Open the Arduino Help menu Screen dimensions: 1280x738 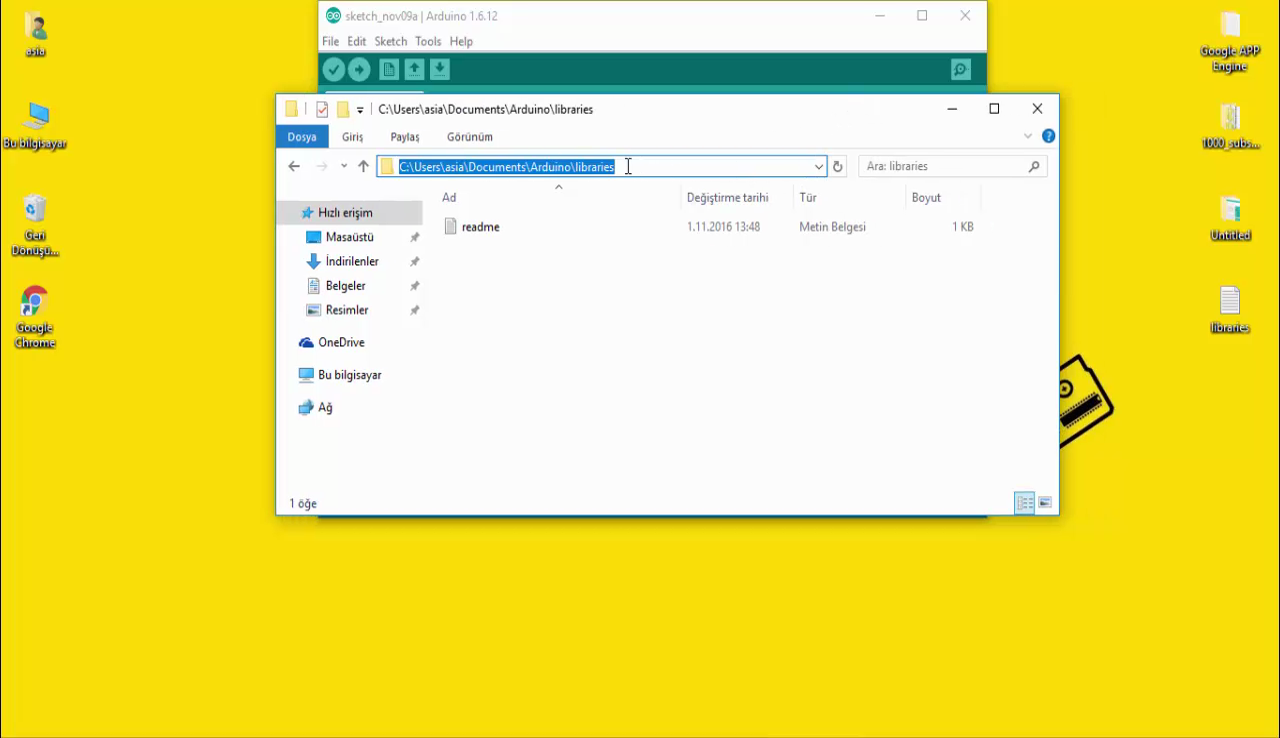point(461,41)
